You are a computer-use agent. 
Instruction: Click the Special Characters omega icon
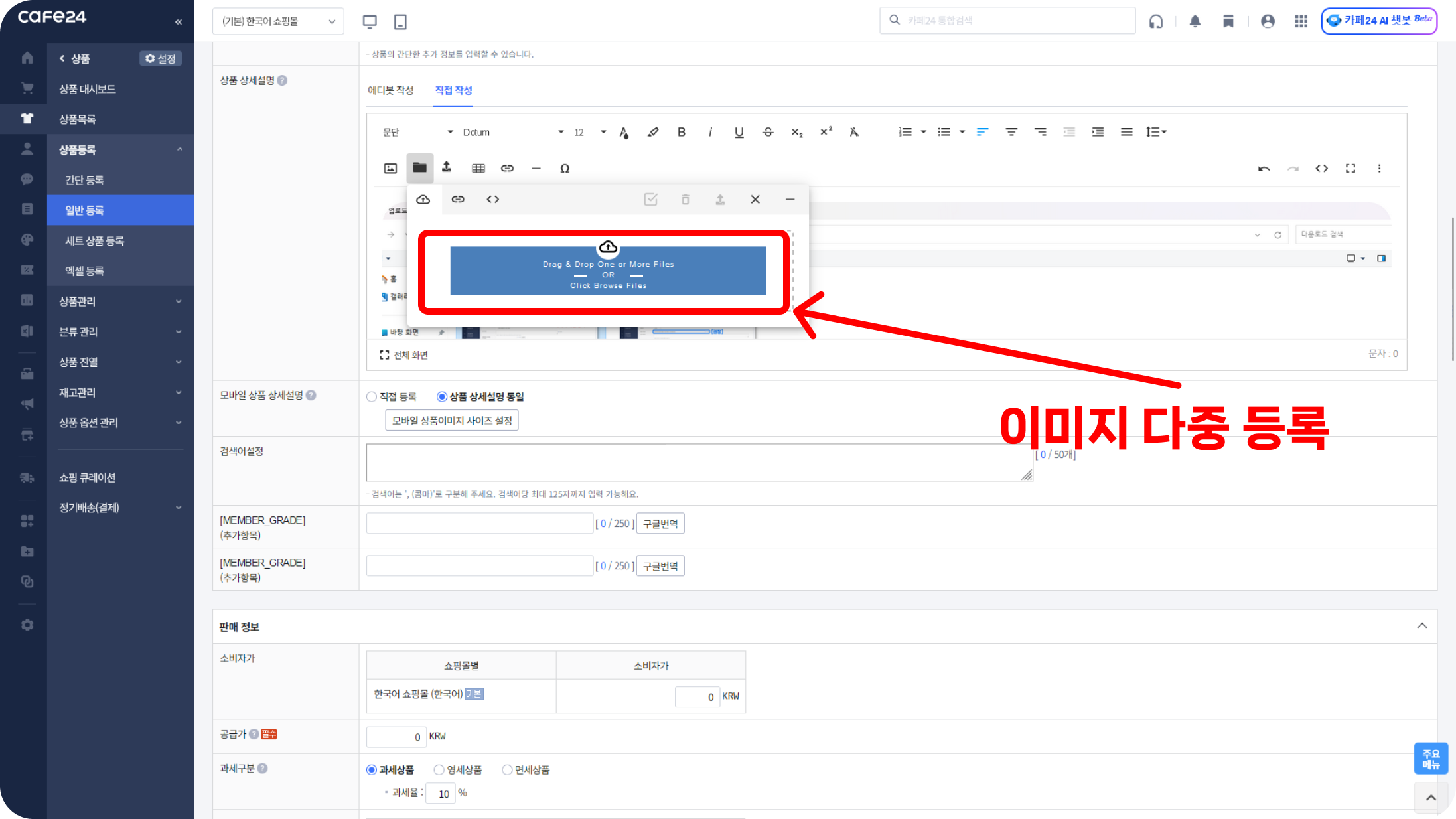(x=565, y=168)
